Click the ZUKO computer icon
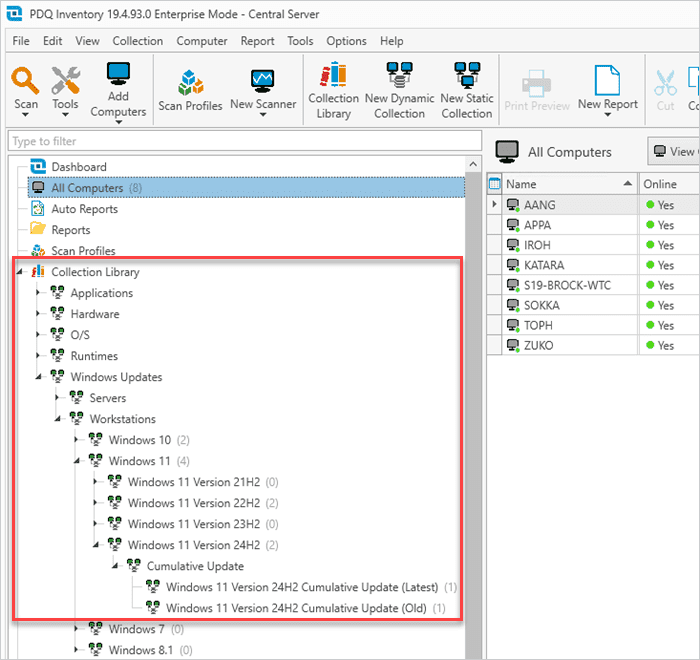 point(513,345)
